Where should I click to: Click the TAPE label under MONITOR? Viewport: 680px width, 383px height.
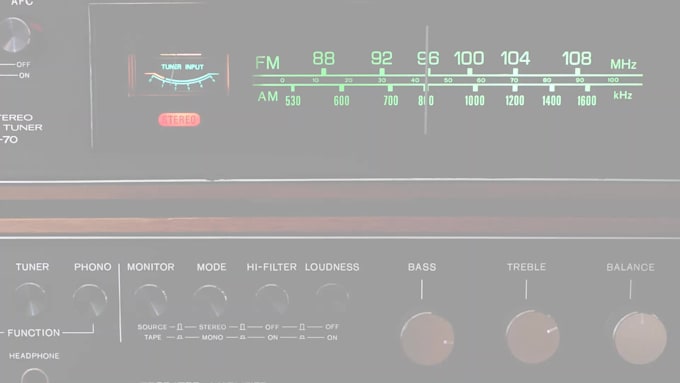pyautogui.click(x=153, y=337)
